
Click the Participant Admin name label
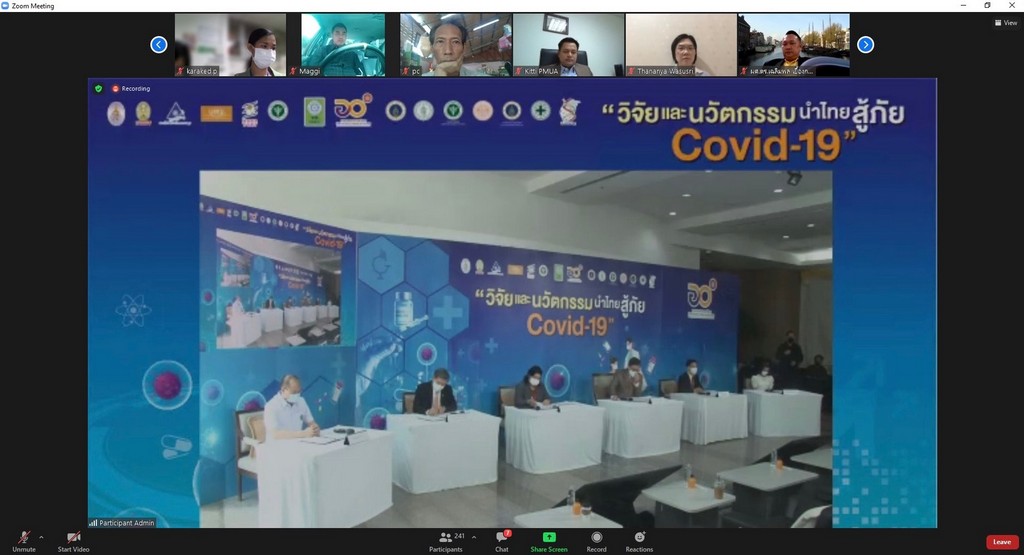122,522
